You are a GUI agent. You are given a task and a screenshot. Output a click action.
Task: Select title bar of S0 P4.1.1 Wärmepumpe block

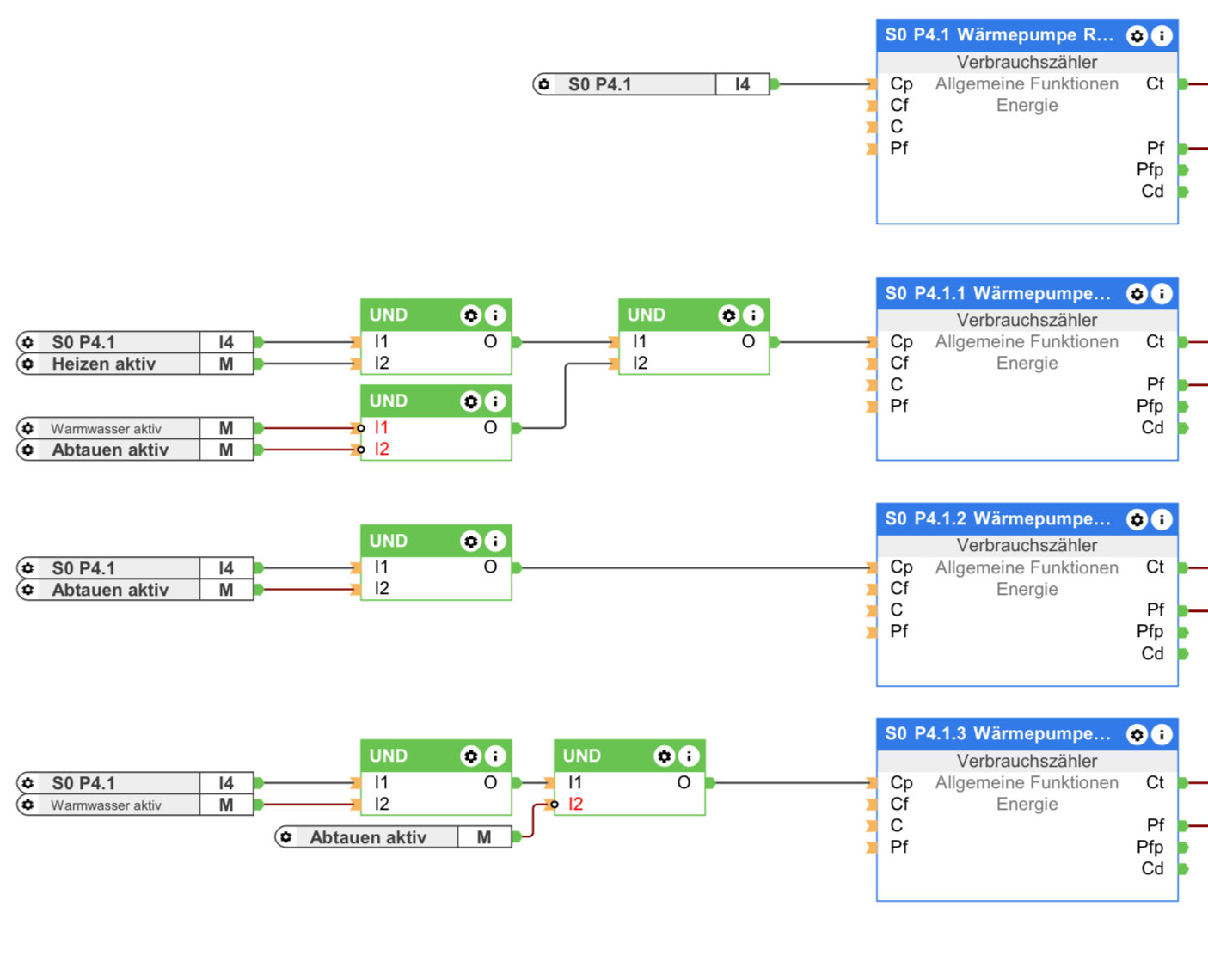(1027, 294)
